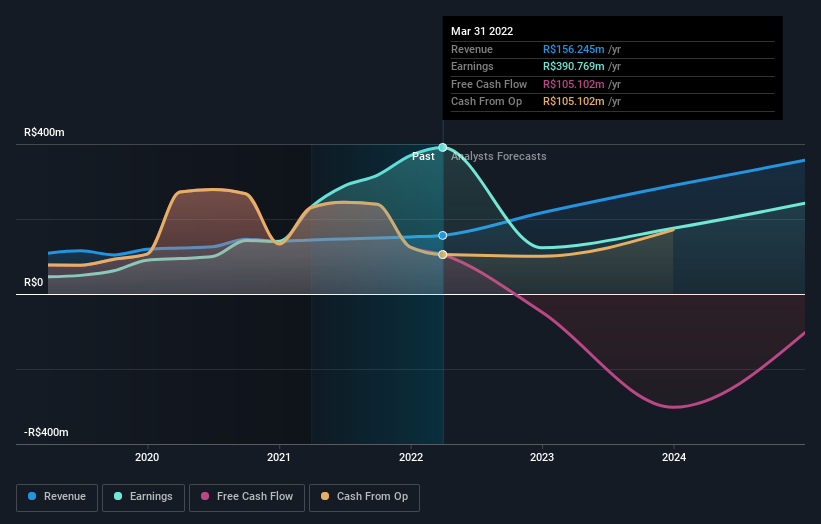Click the Earnings value R$390.769m in tooltip
The image size is (821, 524).
[x=573, y=66]
